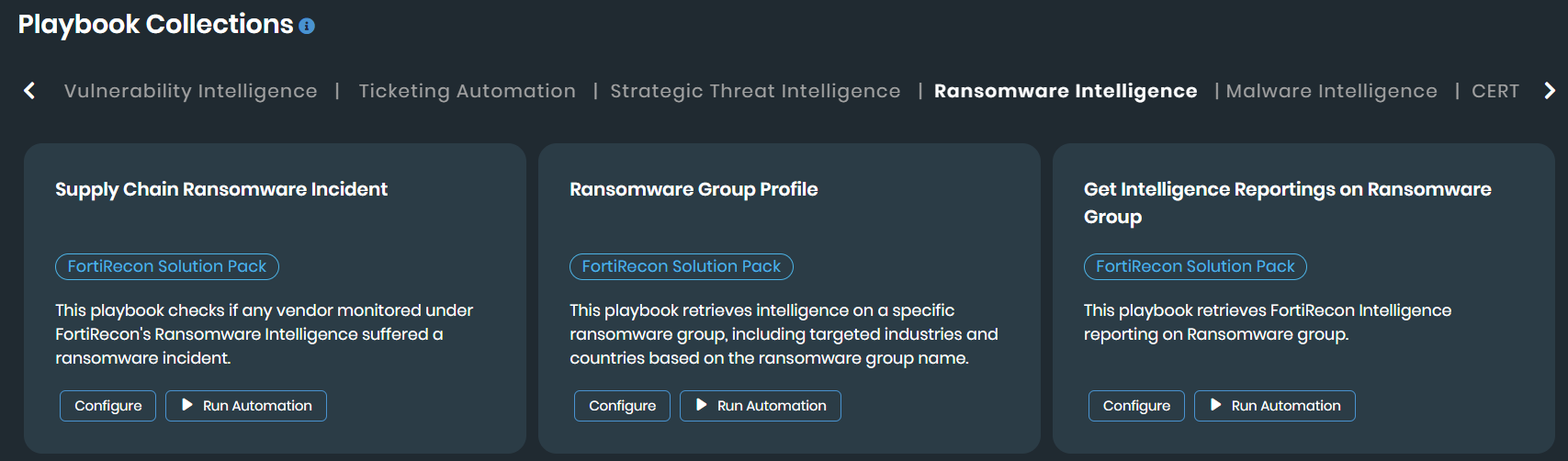Open the Ransomware Group Profile card title
This screenshot has width=1568, height=461.
point(694,189)
